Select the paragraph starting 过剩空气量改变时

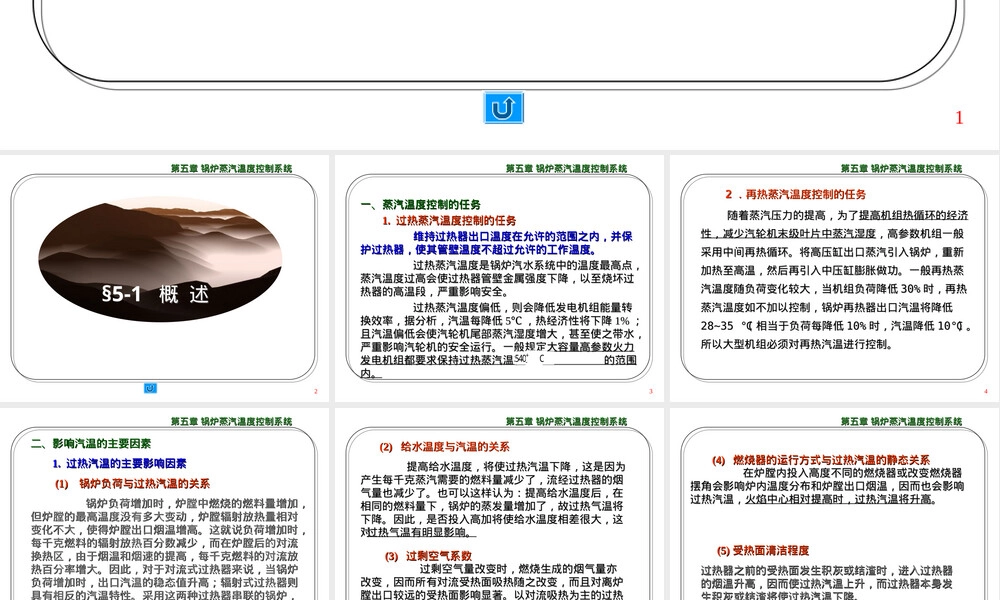point(492,582)
